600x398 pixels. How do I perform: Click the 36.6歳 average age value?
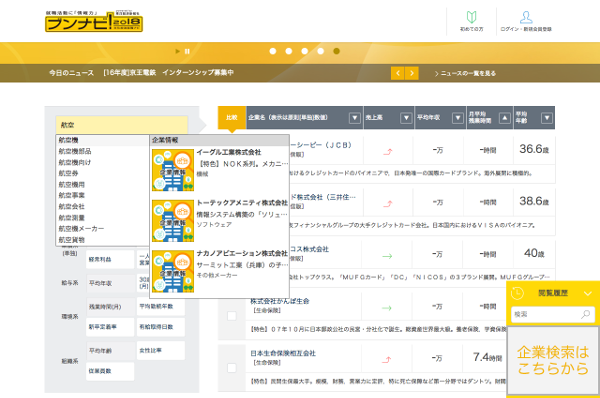pos(534,149)
